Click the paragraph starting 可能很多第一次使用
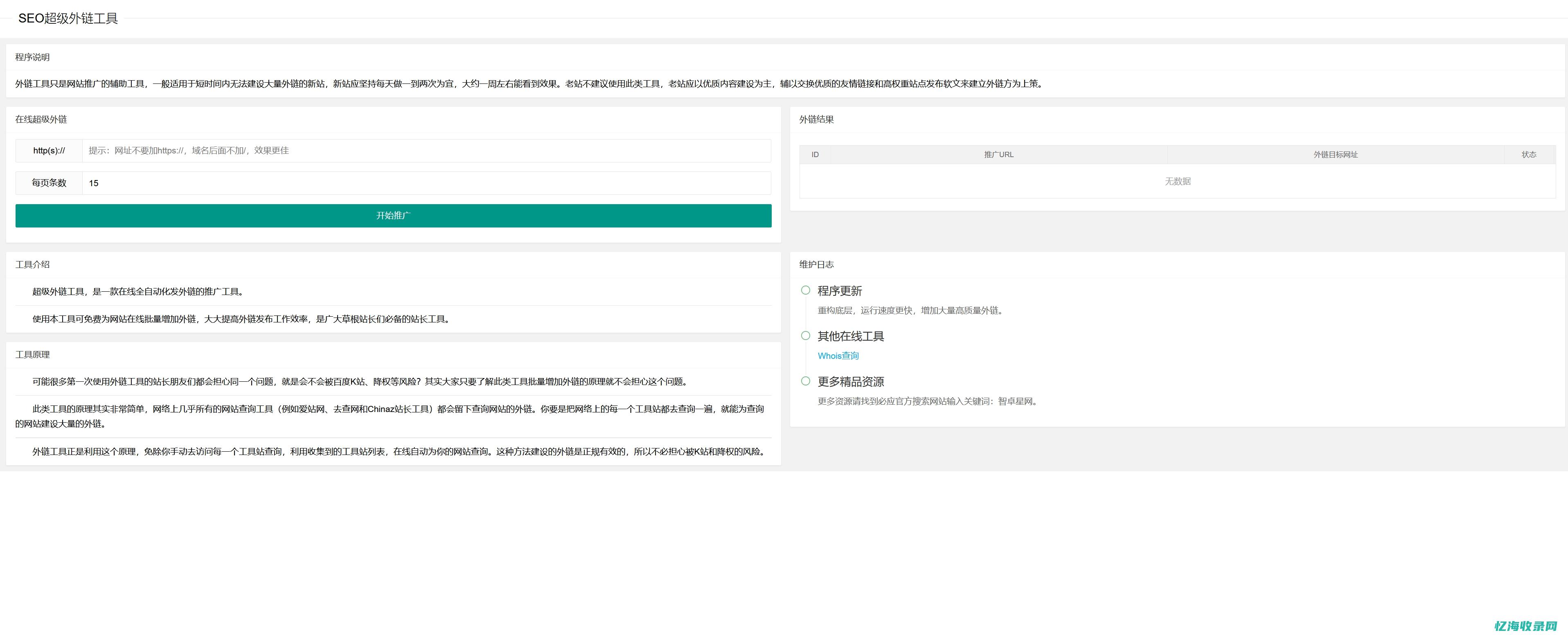1568x635 pixels. [x=362, y=382]
